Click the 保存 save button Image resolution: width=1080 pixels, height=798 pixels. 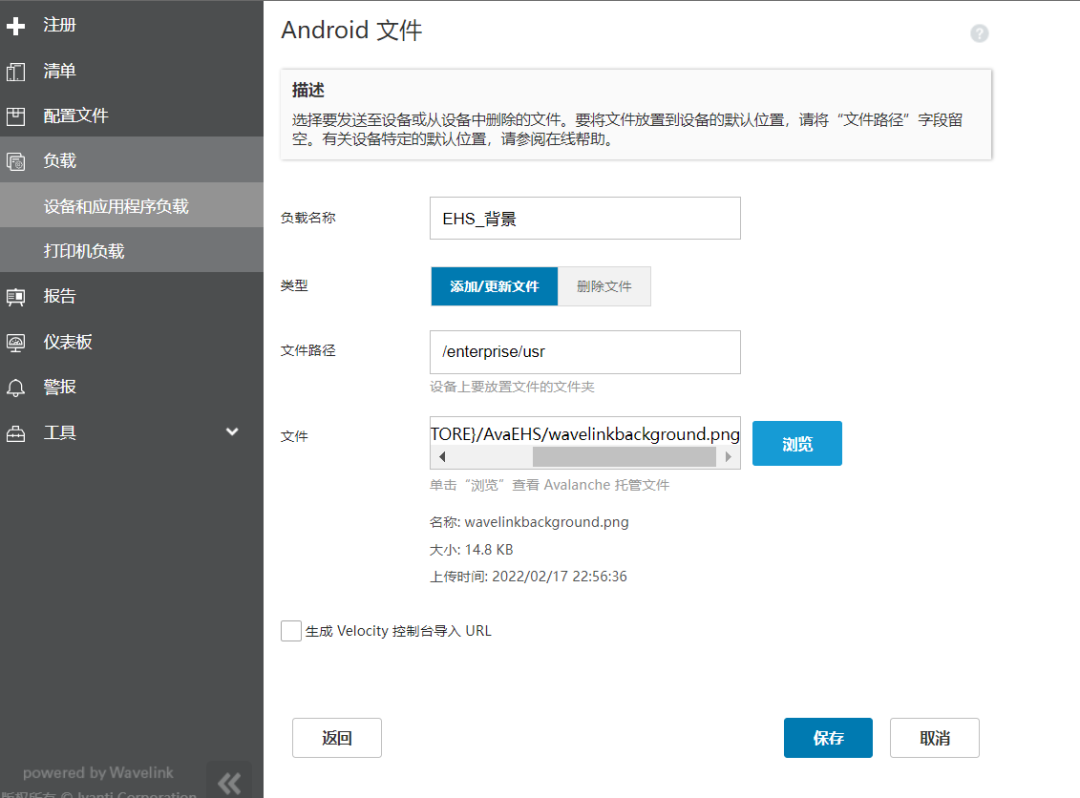pos(828,738)
